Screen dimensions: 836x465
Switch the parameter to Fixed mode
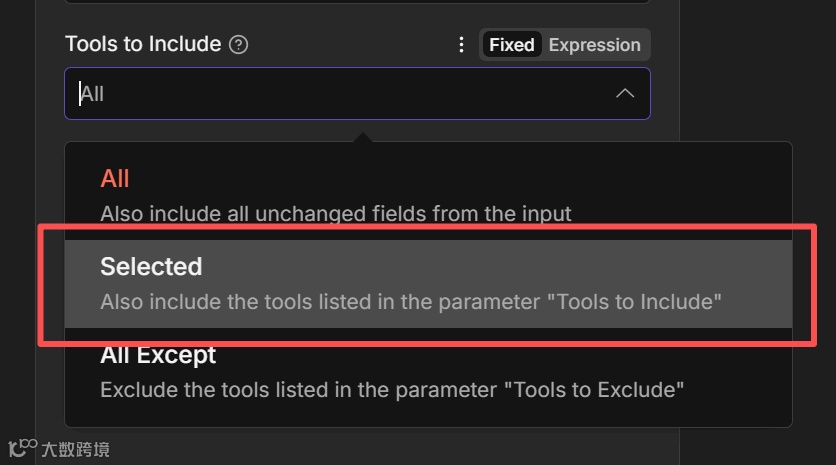point(511,45)
